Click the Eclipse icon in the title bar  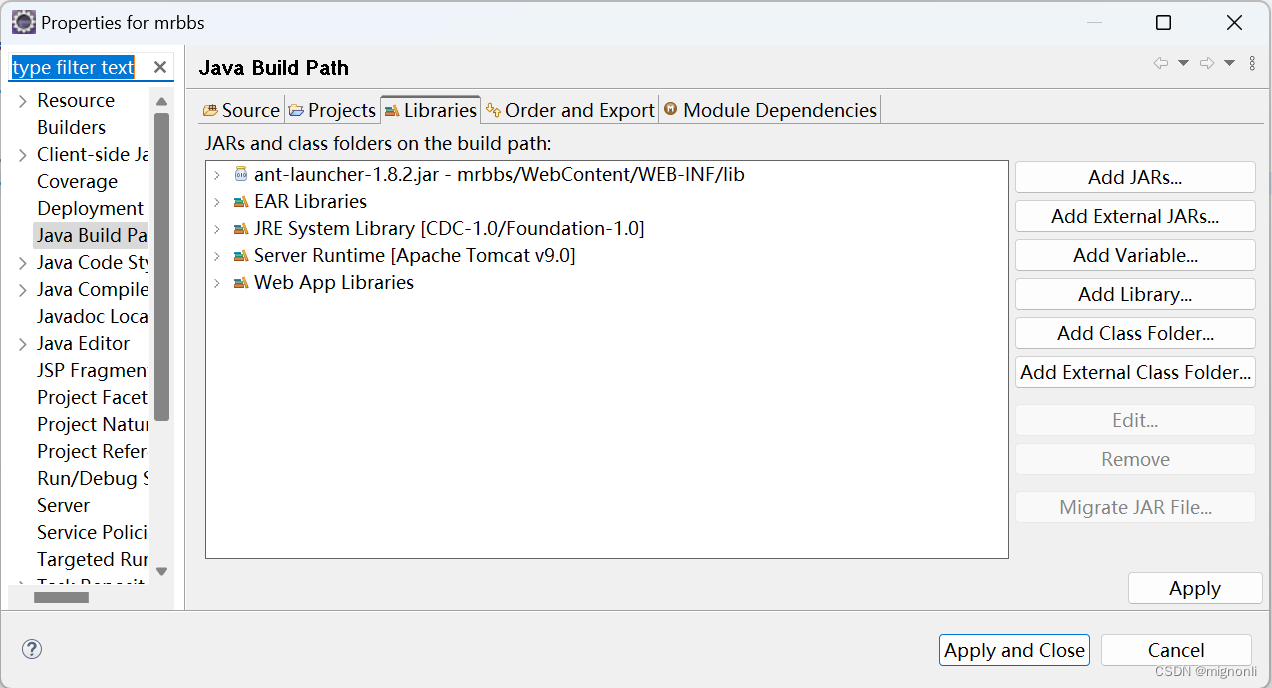(x=22, y=21)
